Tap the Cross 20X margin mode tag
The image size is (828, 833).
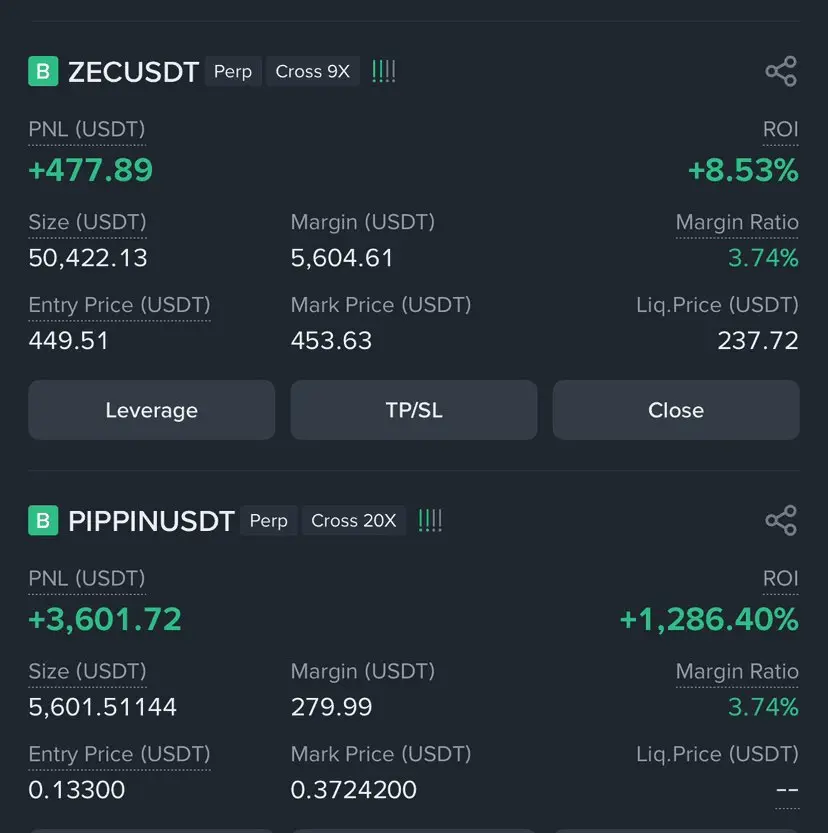tap(354, 520)
